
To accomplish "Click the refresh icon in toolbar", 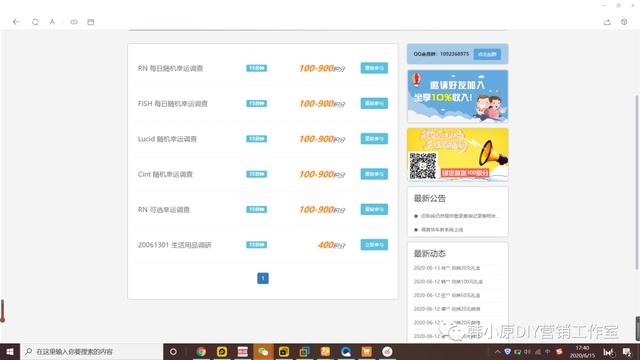I will 35,22.
